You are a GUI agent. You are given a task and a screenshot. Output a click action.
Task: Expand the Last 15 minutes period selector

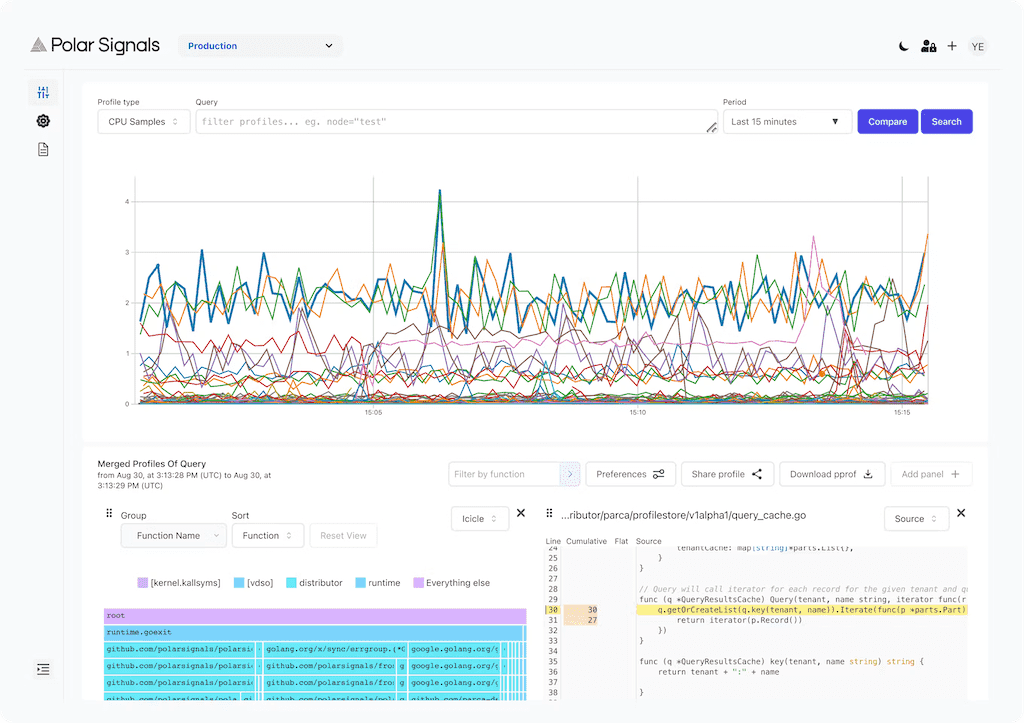786,122
